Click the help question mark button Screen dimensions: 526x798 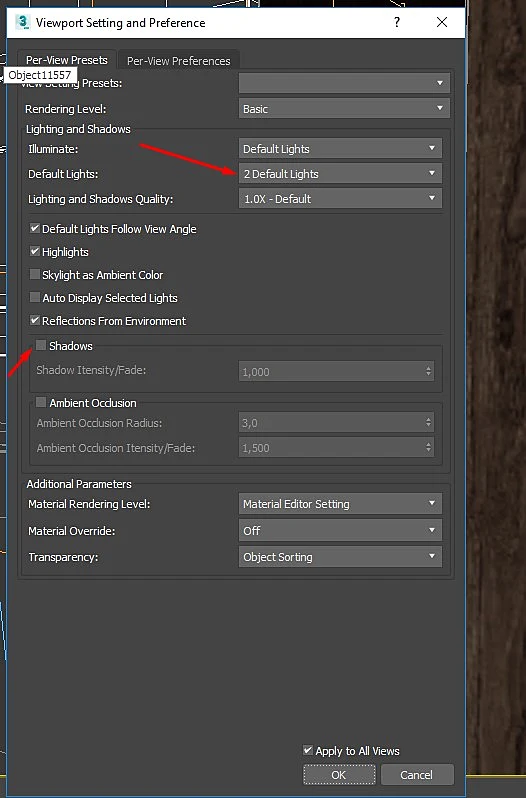[397, 22]
